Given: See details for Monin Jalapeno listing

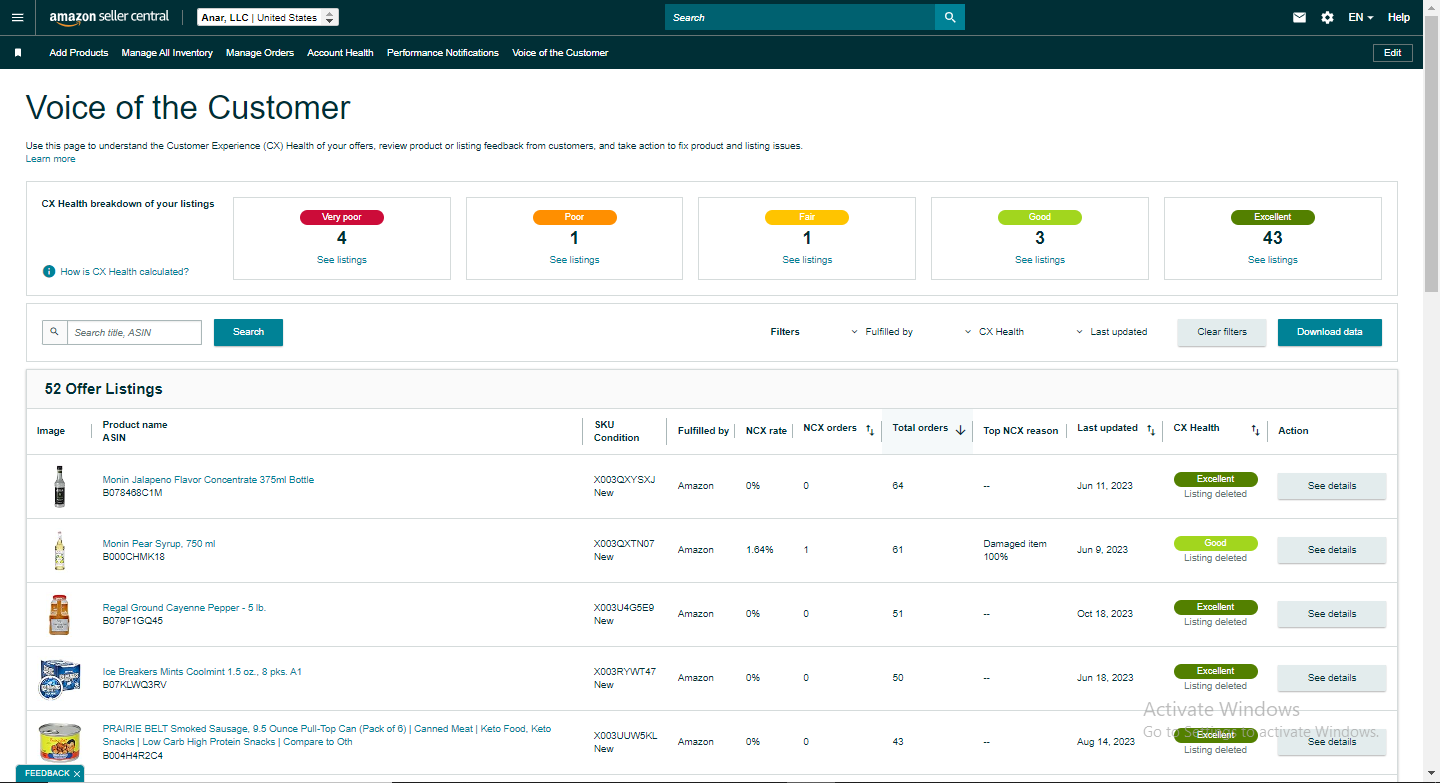Looking at the screenshot, I should (1332, 486).
